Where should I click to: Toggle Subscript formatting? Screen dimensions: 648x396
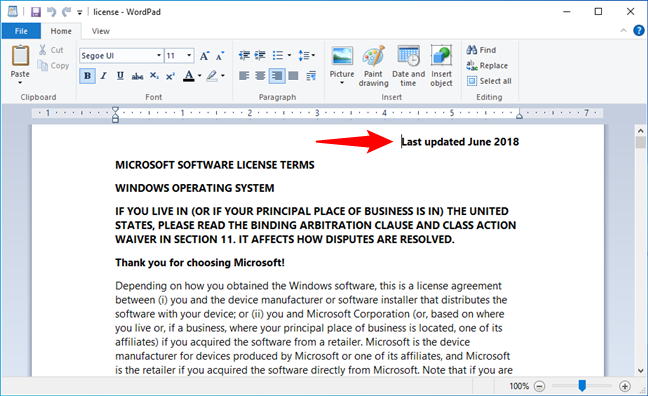[154, 76]
